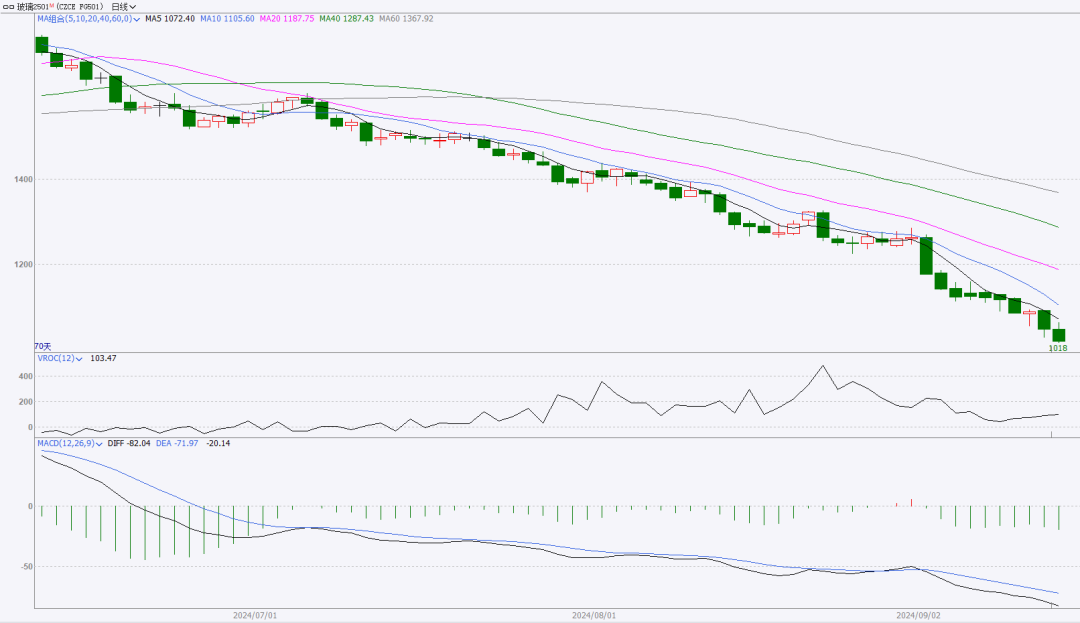Click the 2024/07/01 date axis label

coord(255,615)
